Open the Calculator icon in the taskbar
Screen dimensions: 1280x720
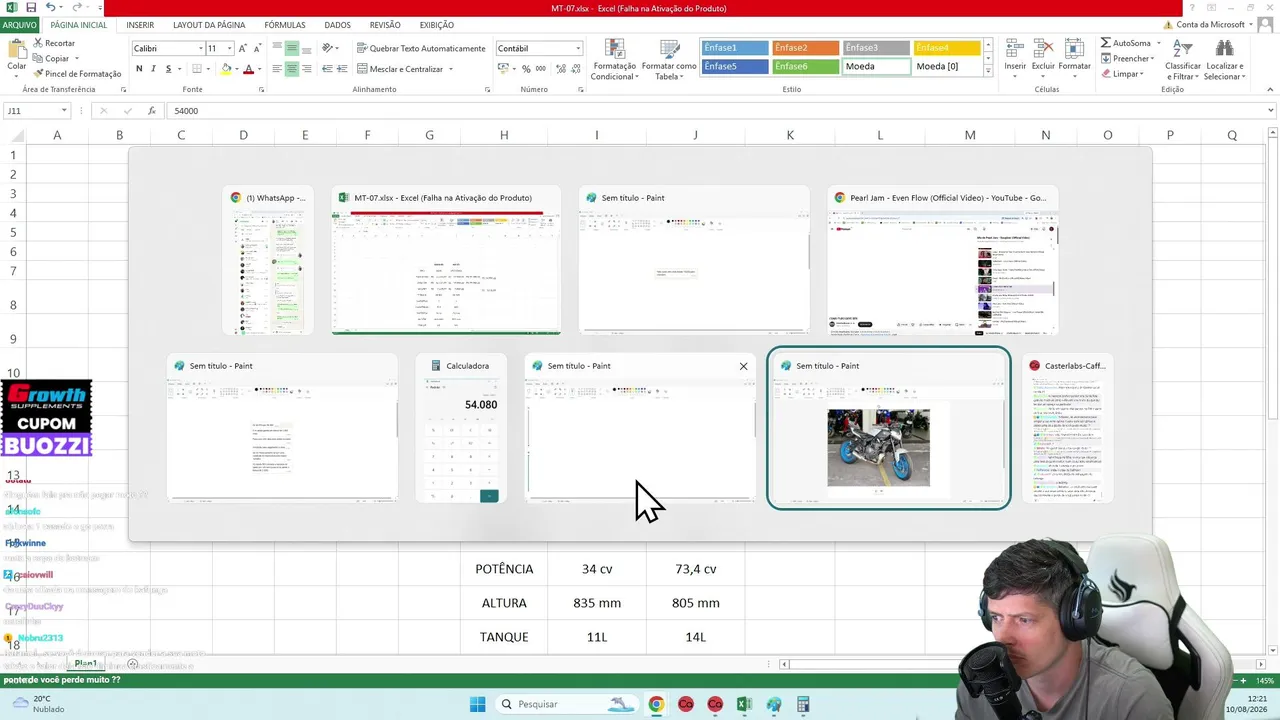803,704
